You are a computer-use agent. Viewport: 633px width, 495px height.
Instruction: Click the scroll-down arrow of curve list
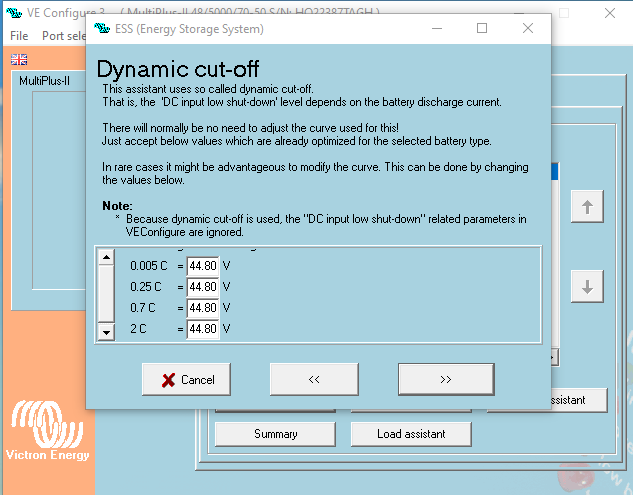[106, 332]
